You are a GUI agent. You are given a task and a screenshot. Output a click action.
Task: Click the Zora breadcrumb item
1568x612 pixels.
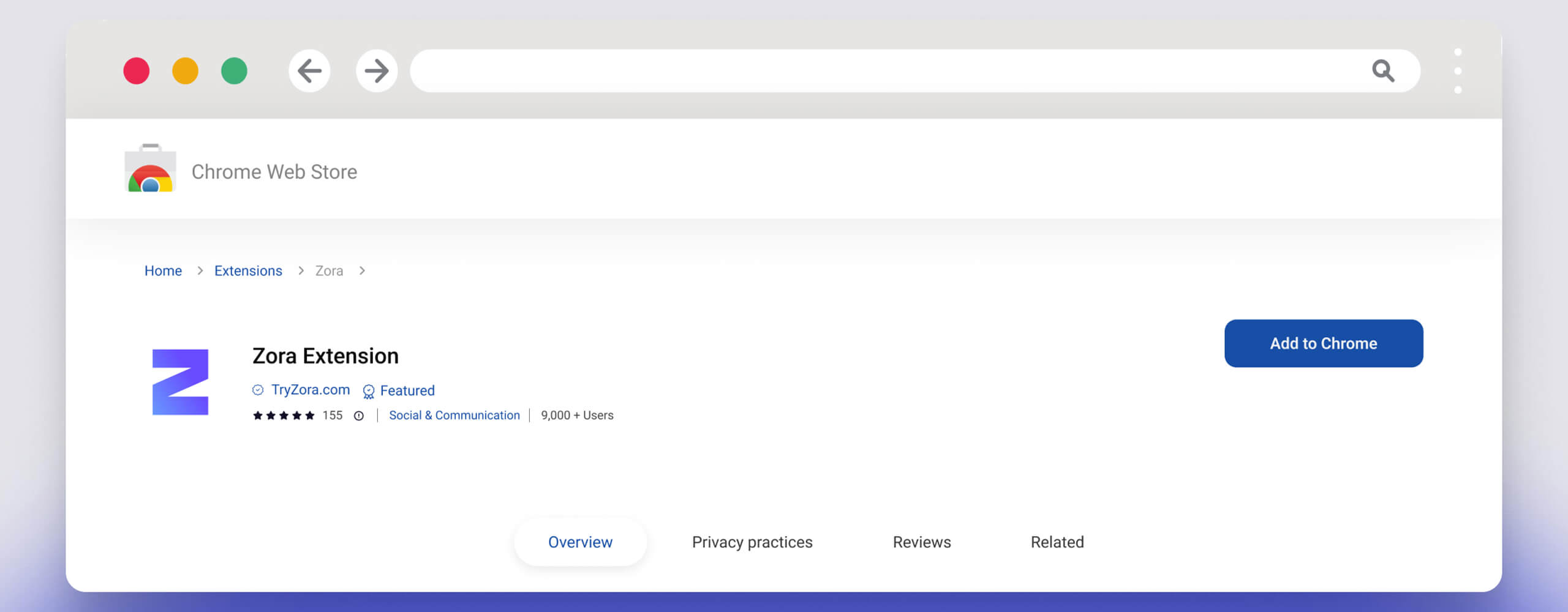coord(329,271)
